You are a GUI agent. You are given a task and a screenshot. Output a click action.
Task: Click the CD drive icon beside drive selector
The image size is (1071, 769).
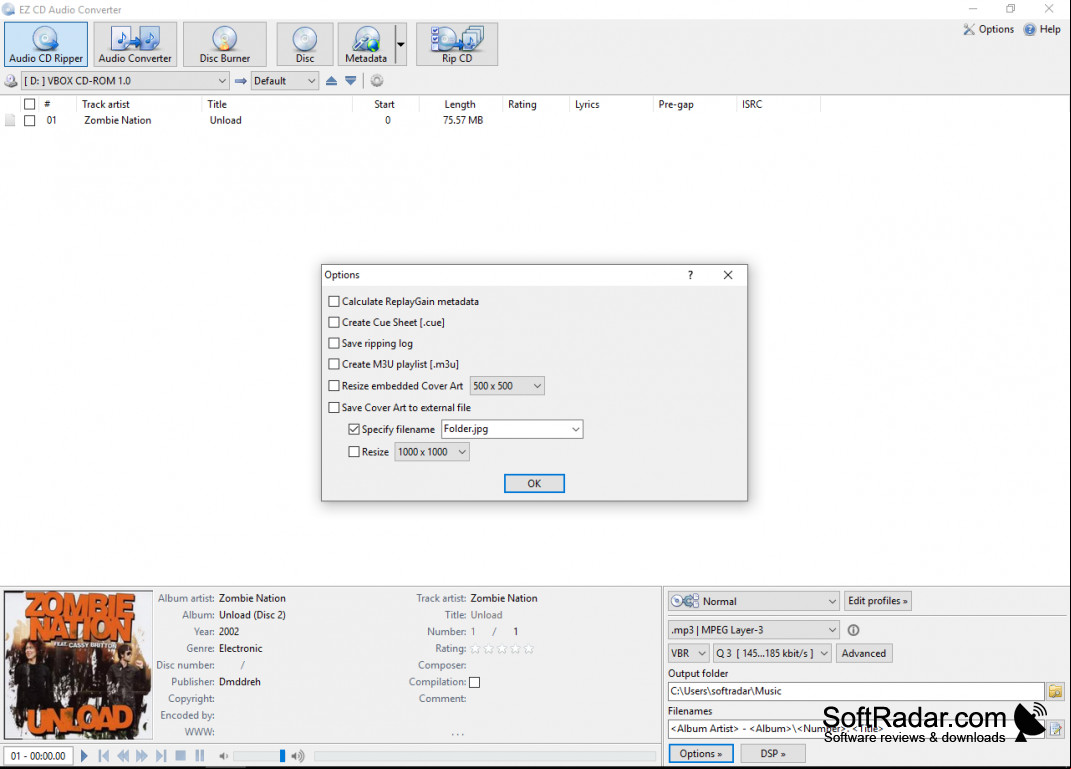[11, 81]
